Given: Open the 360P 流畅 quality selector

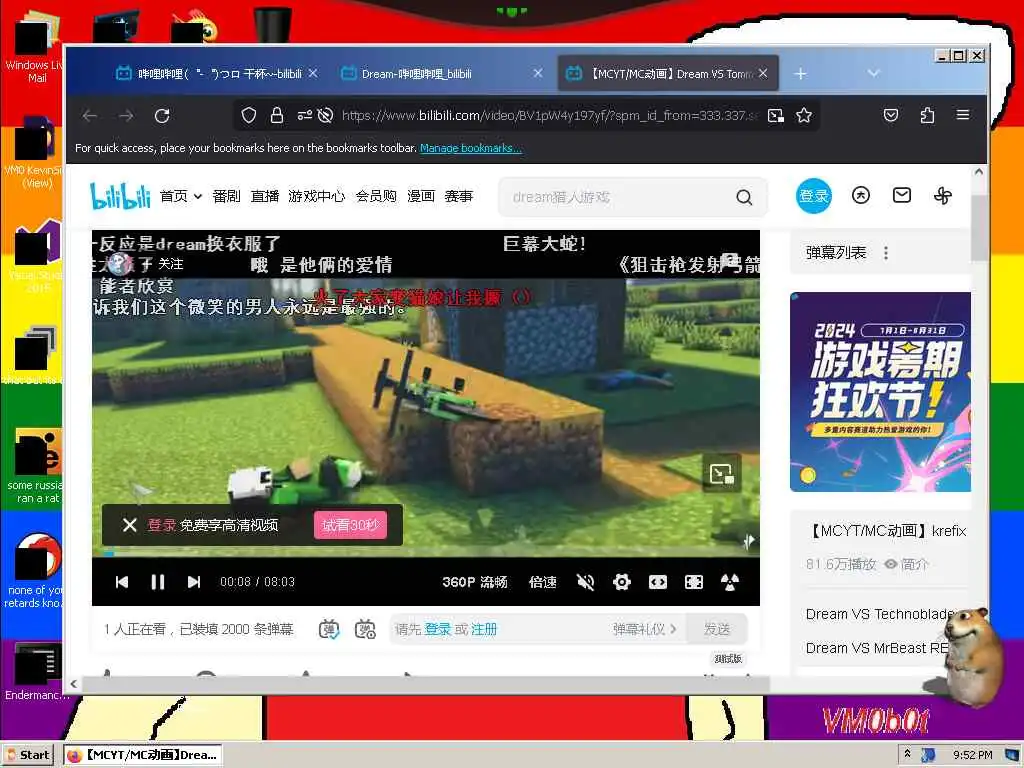Looking at the screenshot, I should coord(475,582).
